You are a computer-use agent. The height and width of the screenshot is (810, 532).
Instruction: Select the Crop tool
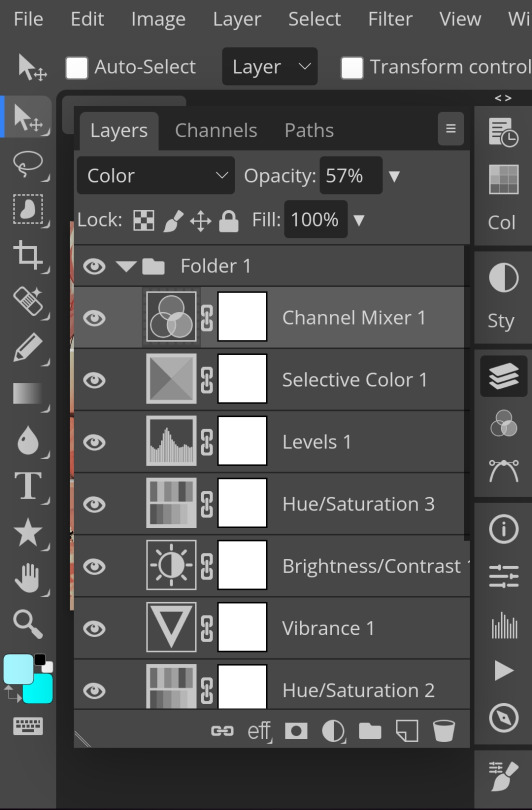click(28, 255)
